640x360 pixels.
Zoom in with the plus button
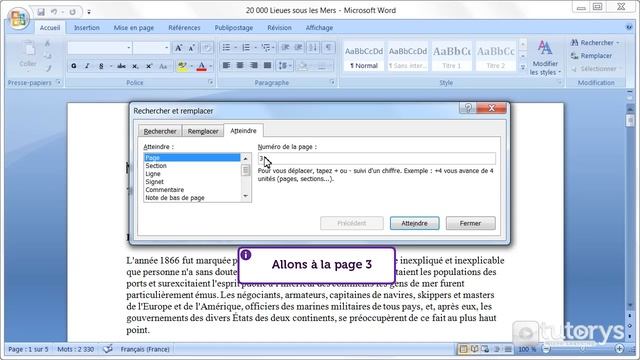tap(620, 349)
